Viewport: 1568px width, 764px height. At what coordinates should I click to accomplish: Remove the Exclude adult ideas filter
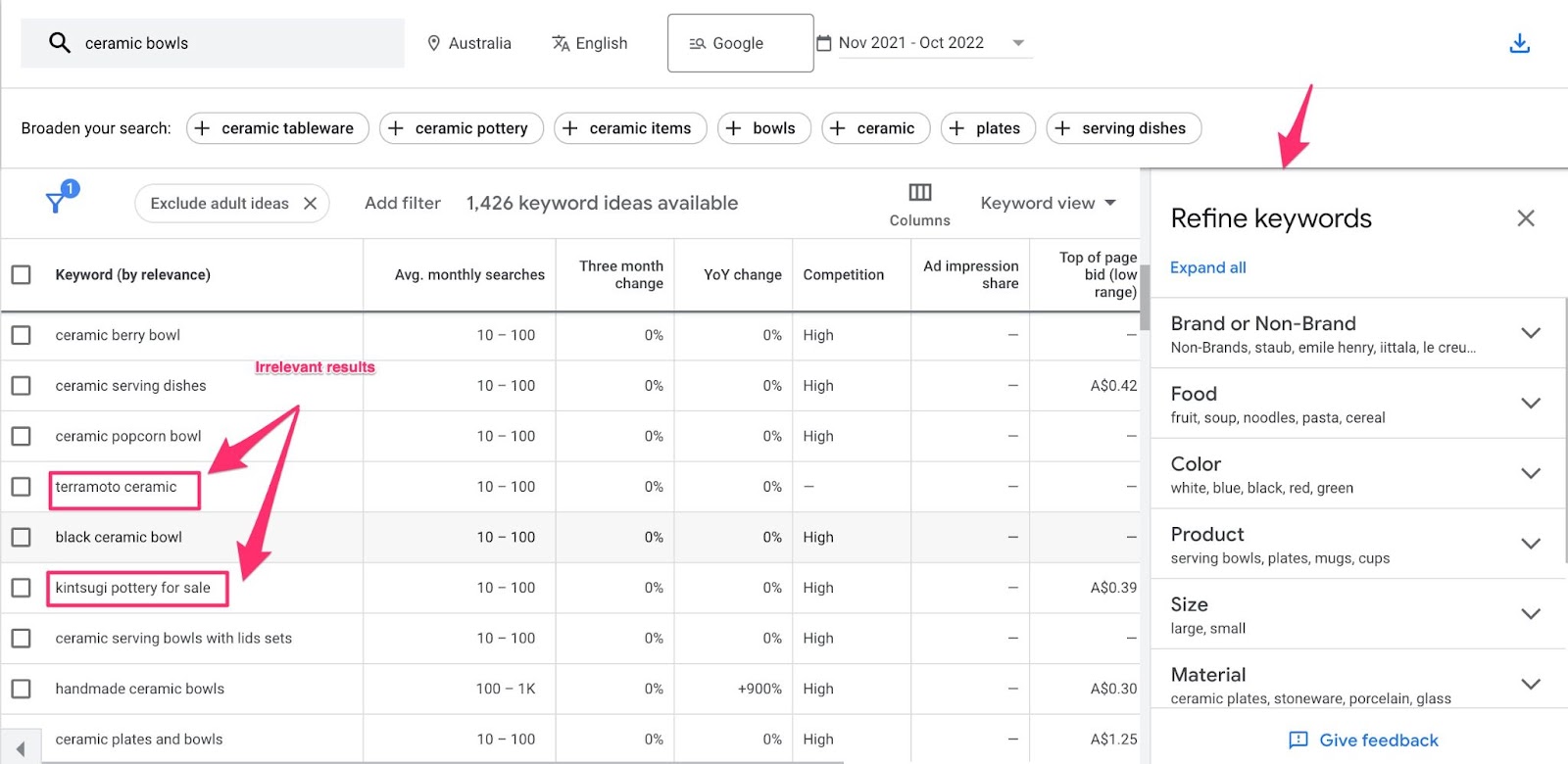point(311,204)
